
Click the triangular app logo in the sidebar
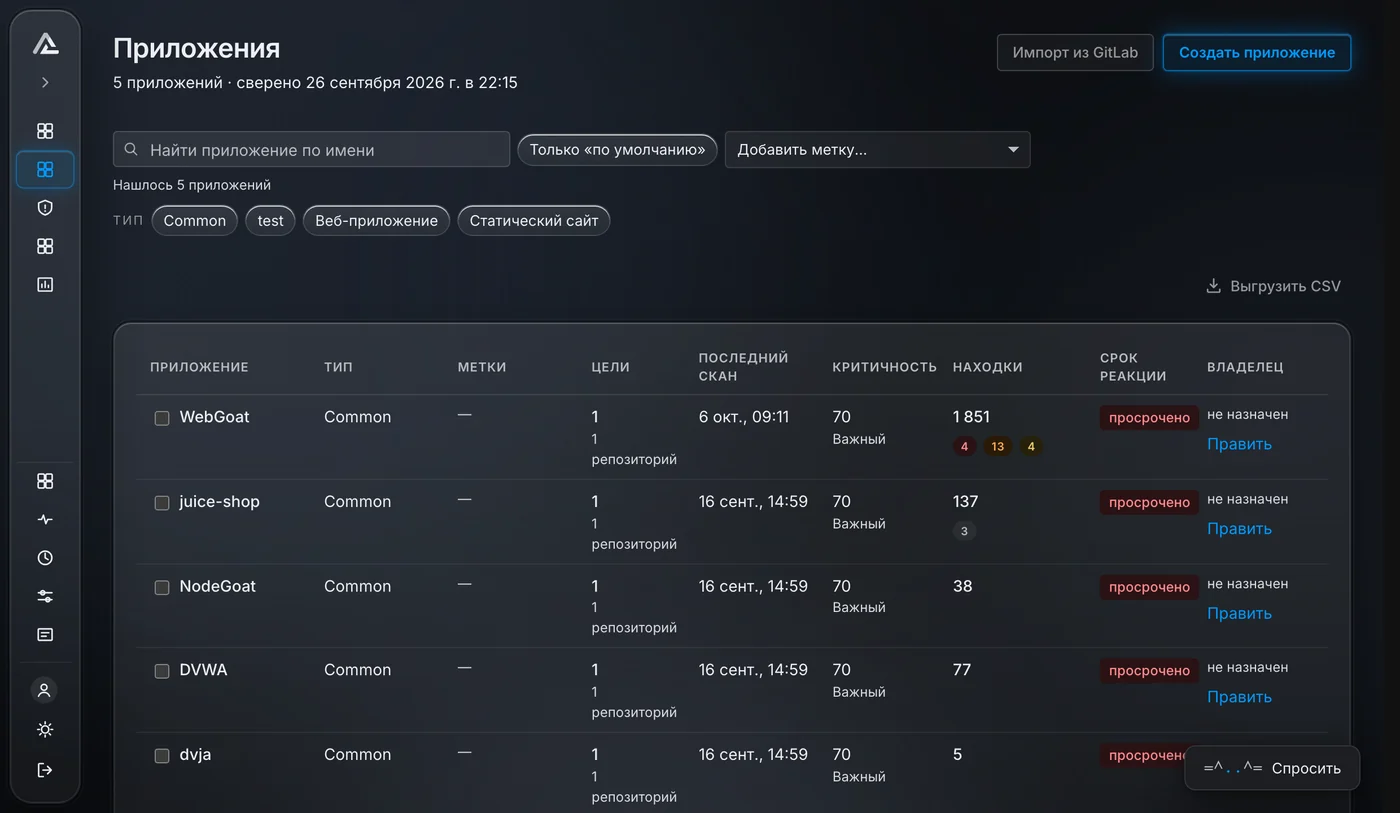click(x=45, y=43)
